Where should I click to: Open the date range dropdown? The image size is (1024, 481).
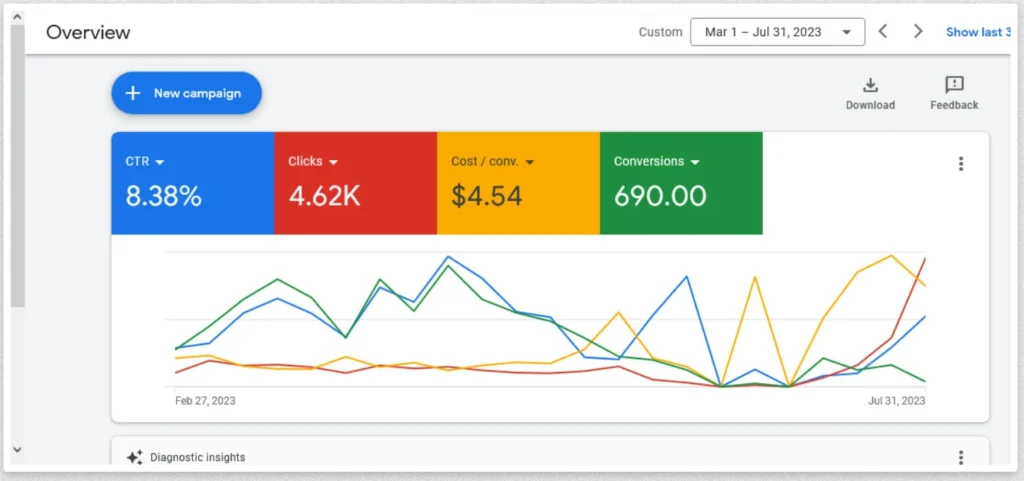(776, 32)
